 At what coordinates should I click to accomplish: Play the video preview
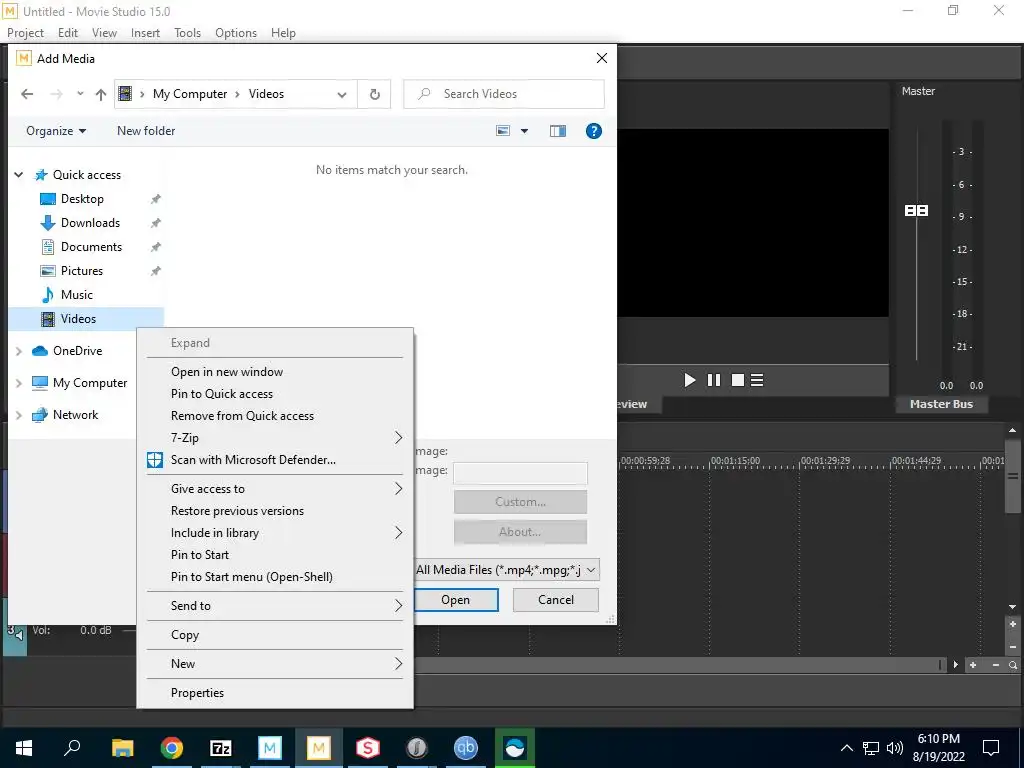[x=690, y=380]
